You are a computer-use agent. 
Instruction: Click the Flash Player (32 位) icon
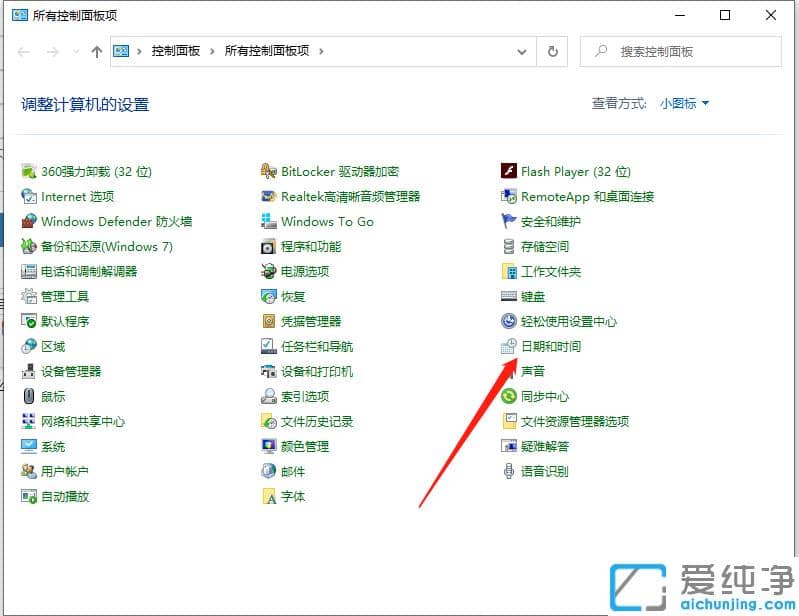(509, 172)
